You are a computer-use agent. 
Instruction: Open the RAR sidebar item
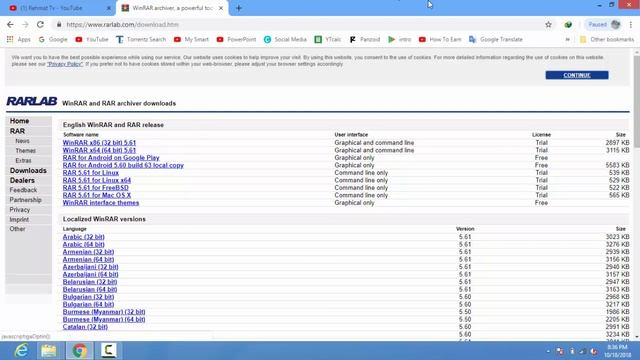click(17, 131)
